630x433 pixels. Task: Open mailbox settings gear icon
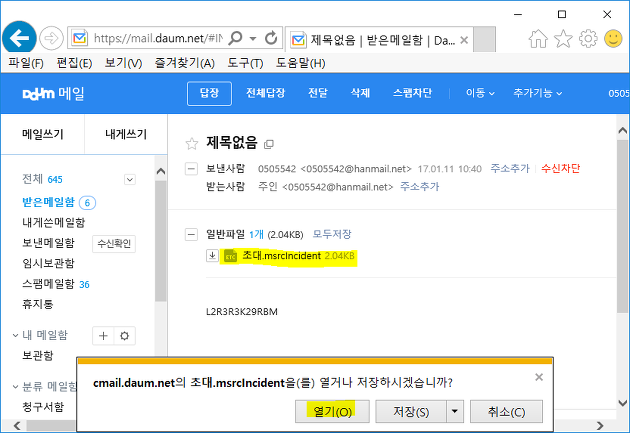[x=125, y=336]
